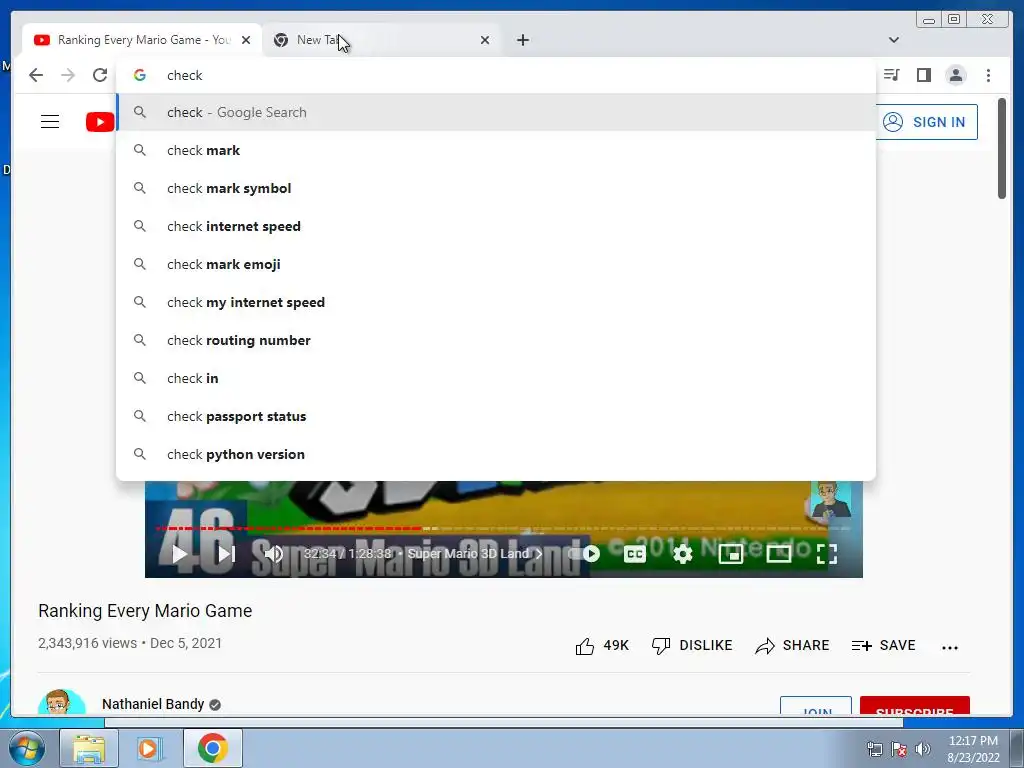Click the network icon in system tray
Screen dimensions: 1024x768
(874, 748)
